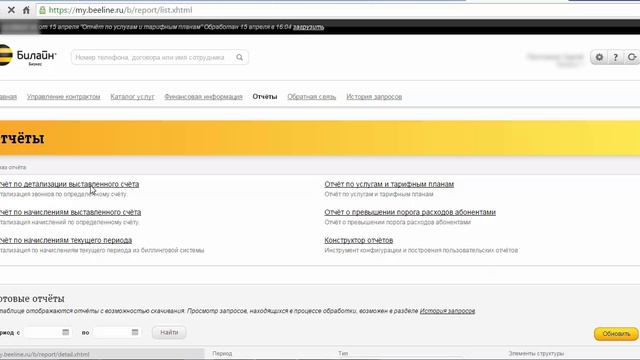Open 'Финансовая информация' menu

(x=203, y=97)
